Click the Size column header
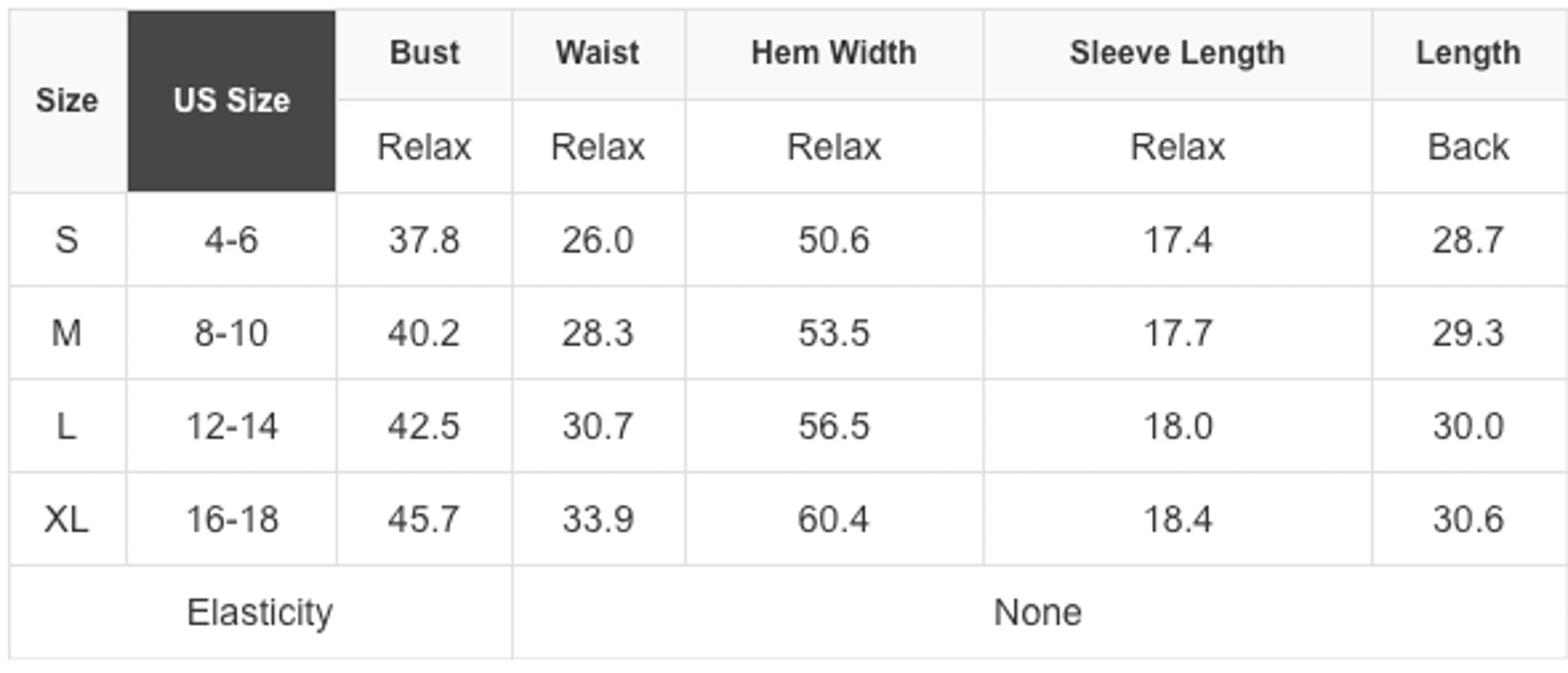1568x673 pixels. (x=67, y=101)
